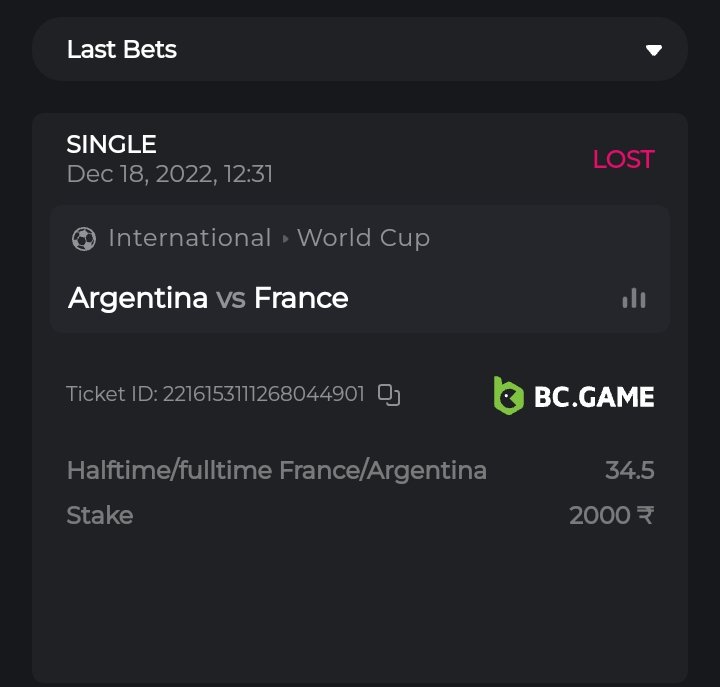
Task: Click the breadcrumb arrow before World Cup
Action: (285, 239)
